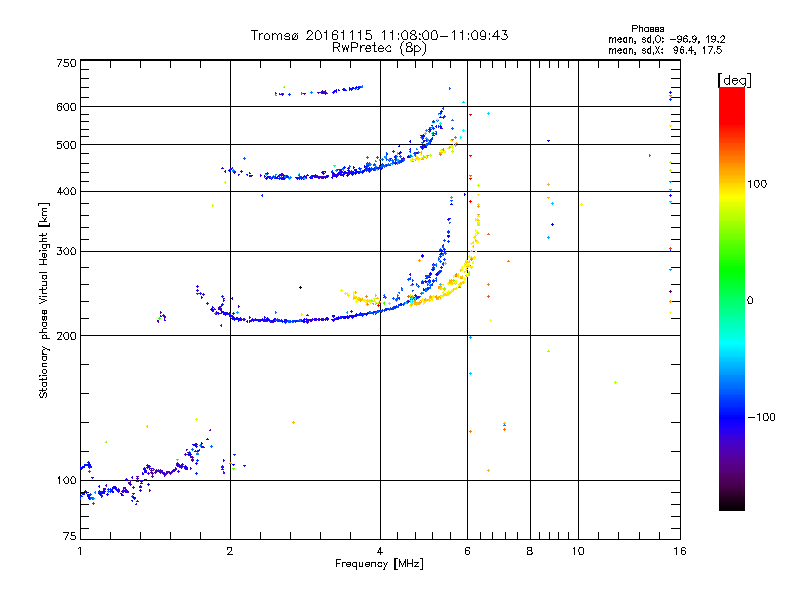Click y-axis tick label "300"
The width and height of the screenshot is (800, 600).
(66, 251)
